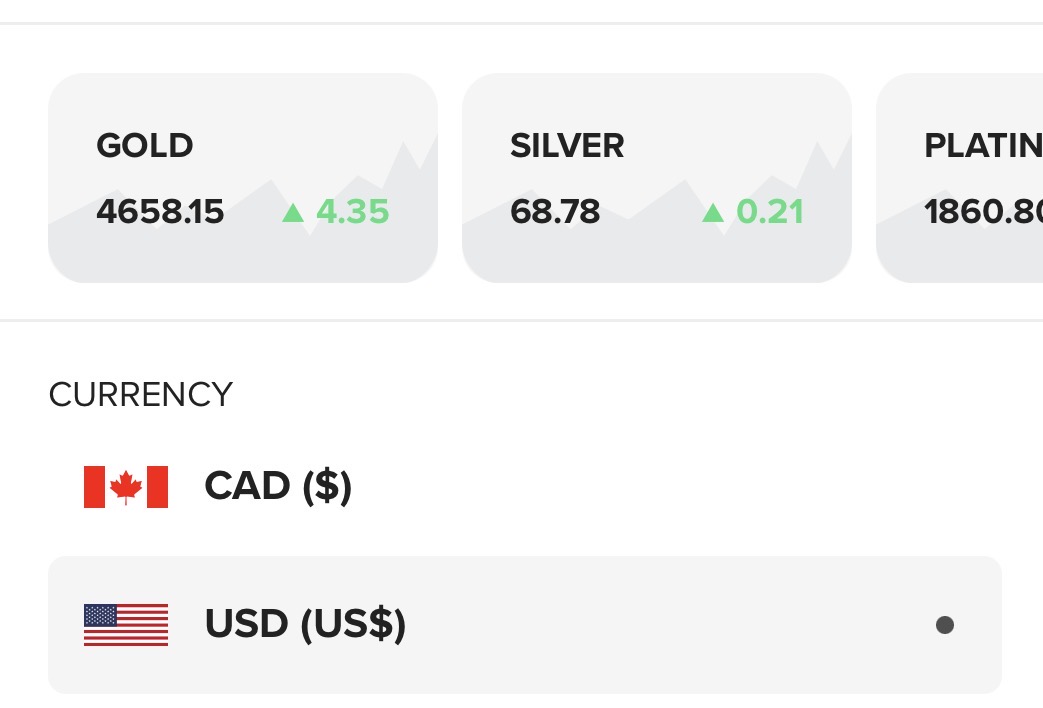The image size is (1043, 708).
Task: Click the CURRENCY section heading
Action: point(140,395)
